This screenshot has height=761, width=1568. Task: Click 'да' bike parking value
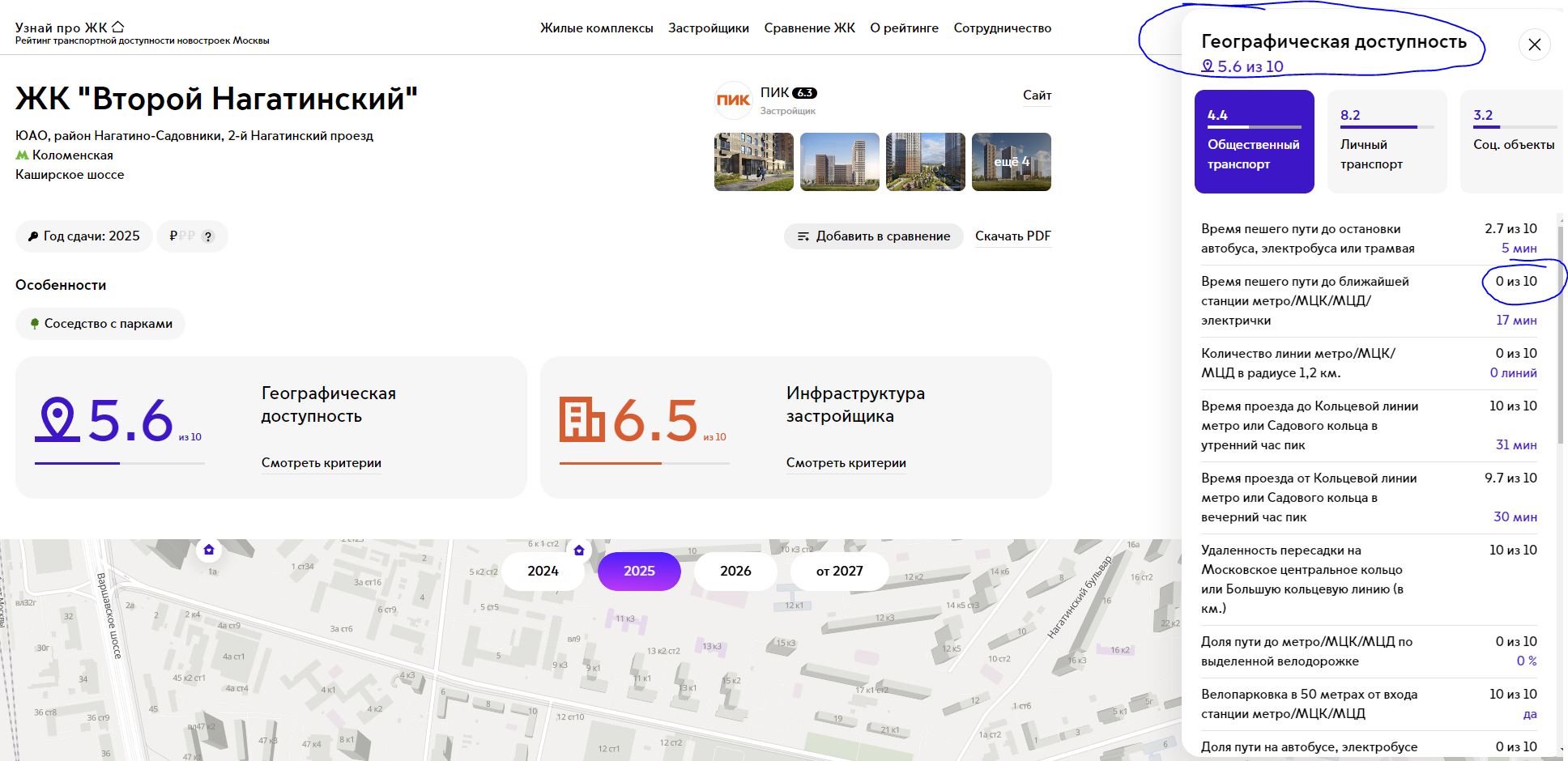1530,714
